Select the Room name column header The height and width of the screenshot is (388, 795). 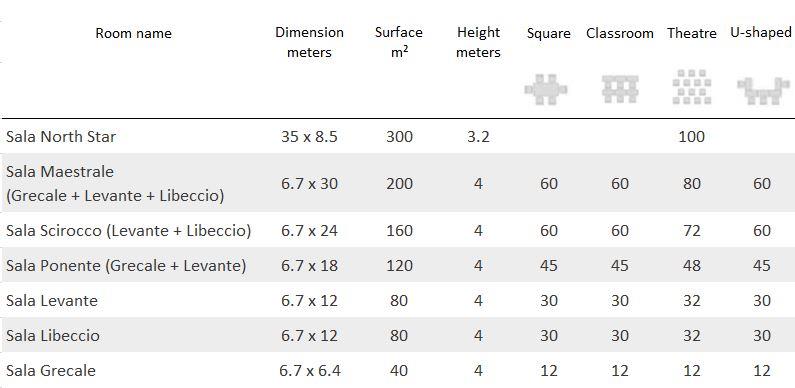[133, 33]
